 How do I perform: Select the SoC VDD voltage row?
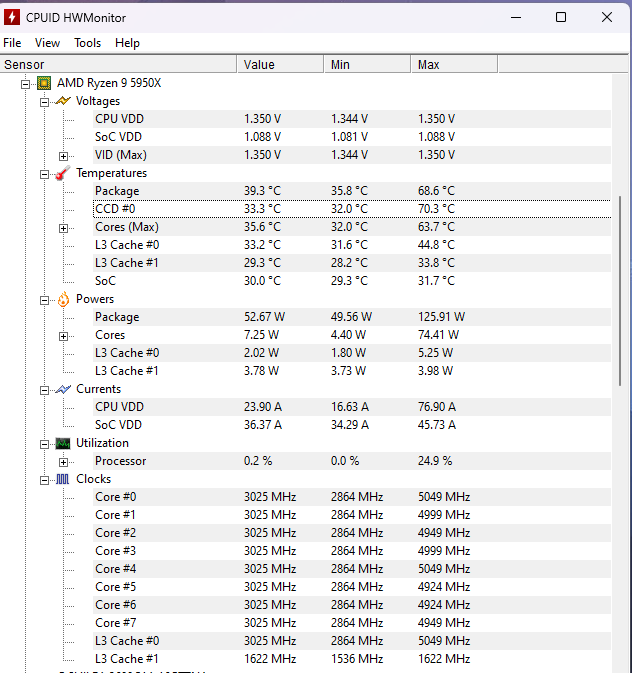[352, 137]
